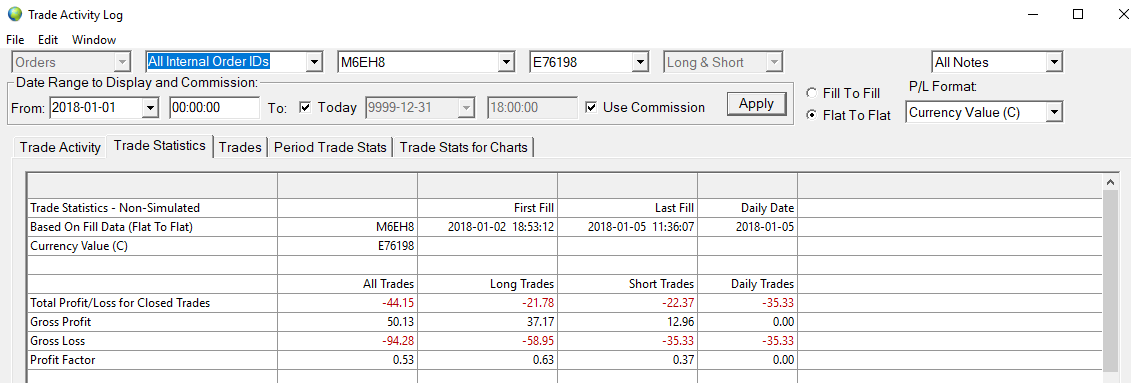Expand the M6EH8 symbol dropdown
This screenshot has width=1131, height=383.
coord(506,62)
